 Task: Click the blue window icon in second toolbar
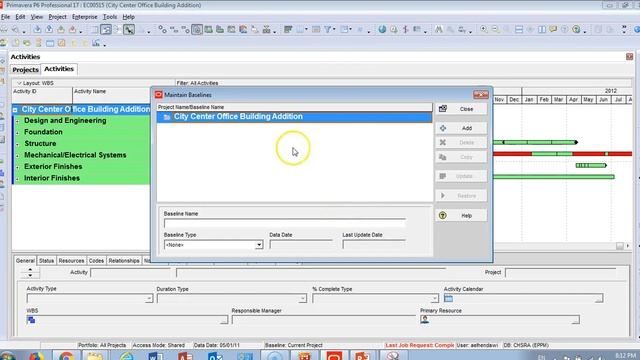[50, 43]
